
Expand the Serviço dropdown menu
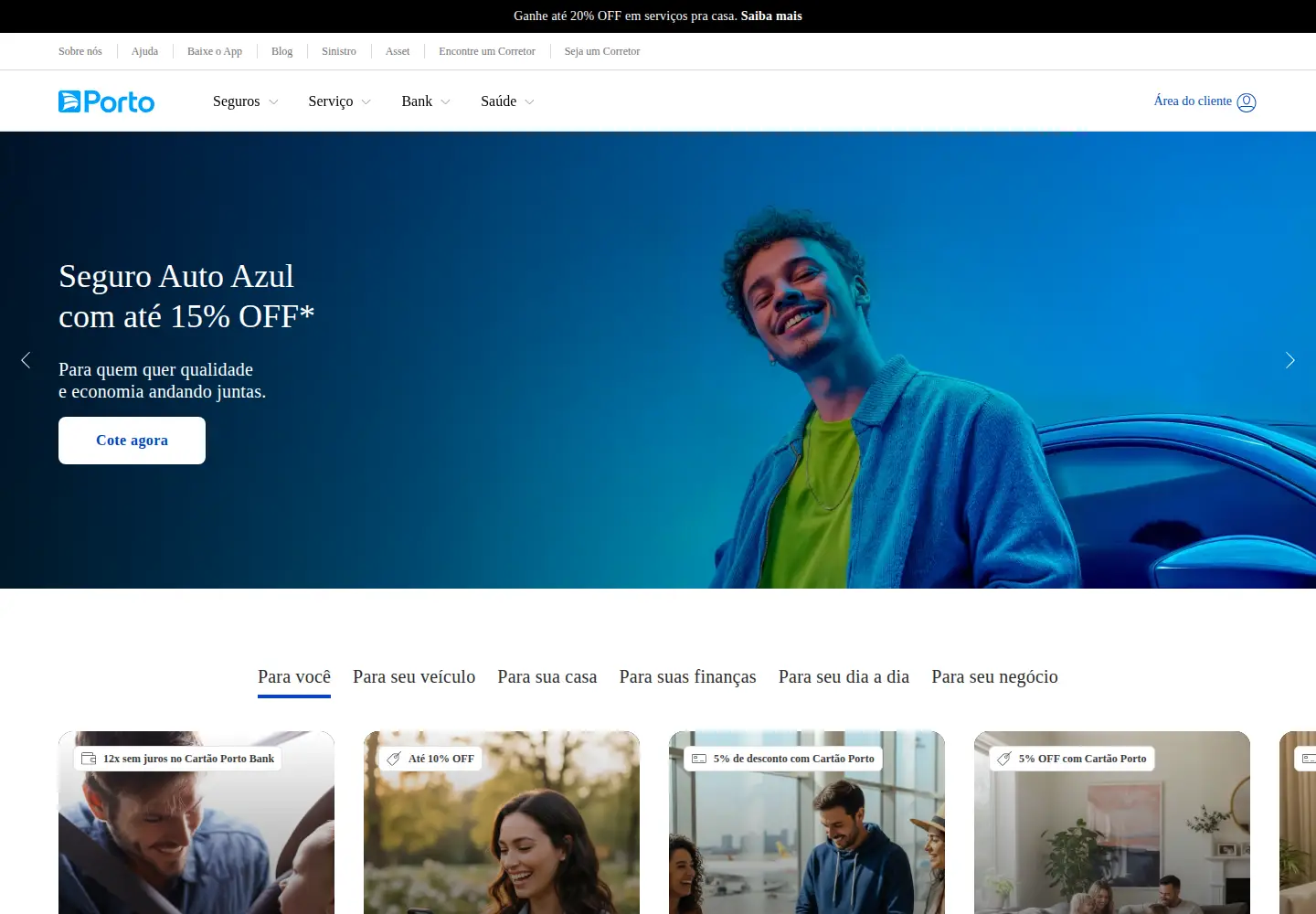339,101
